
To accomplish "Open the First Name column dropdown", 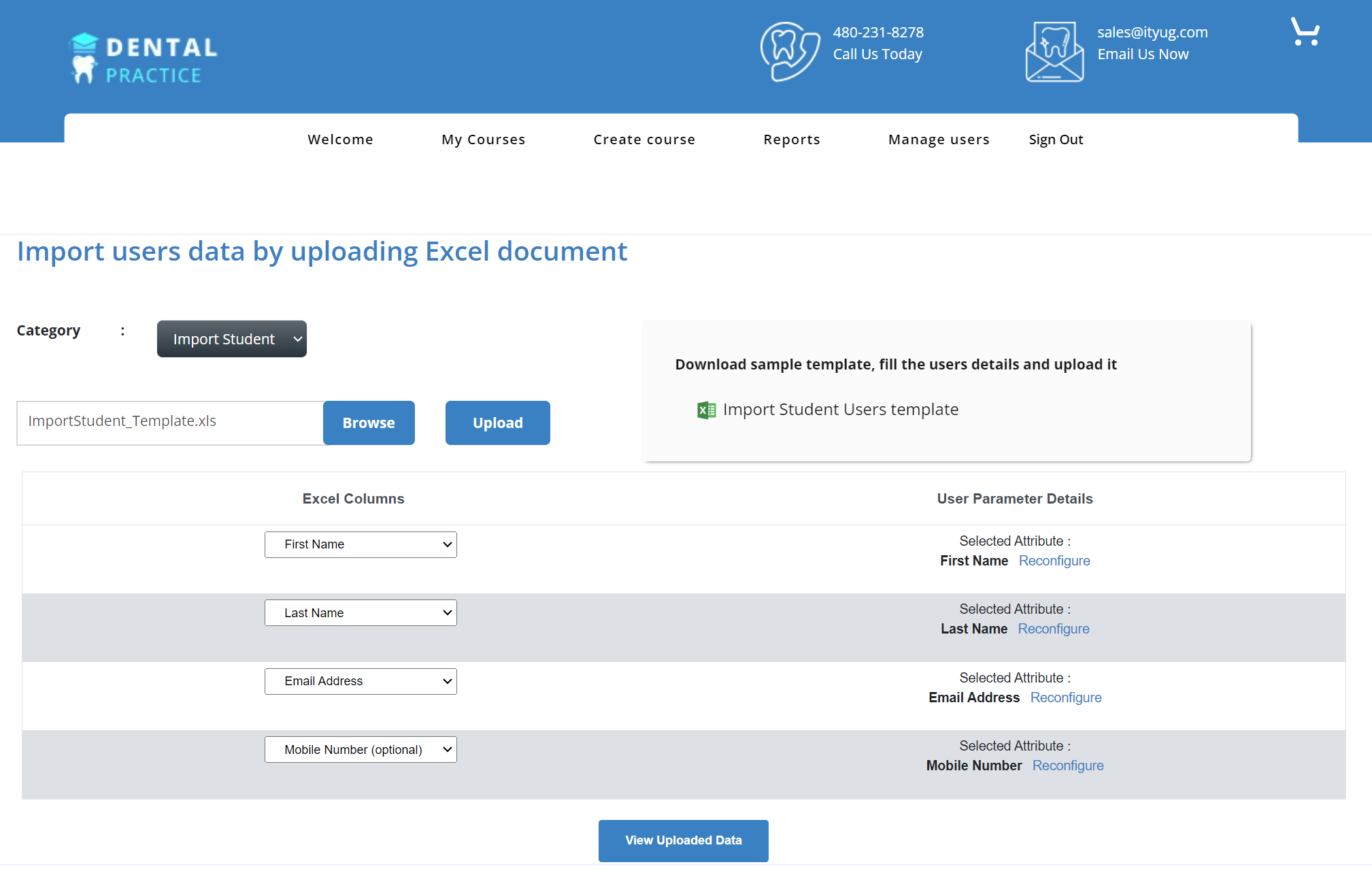I will click(x=361, y=544).
